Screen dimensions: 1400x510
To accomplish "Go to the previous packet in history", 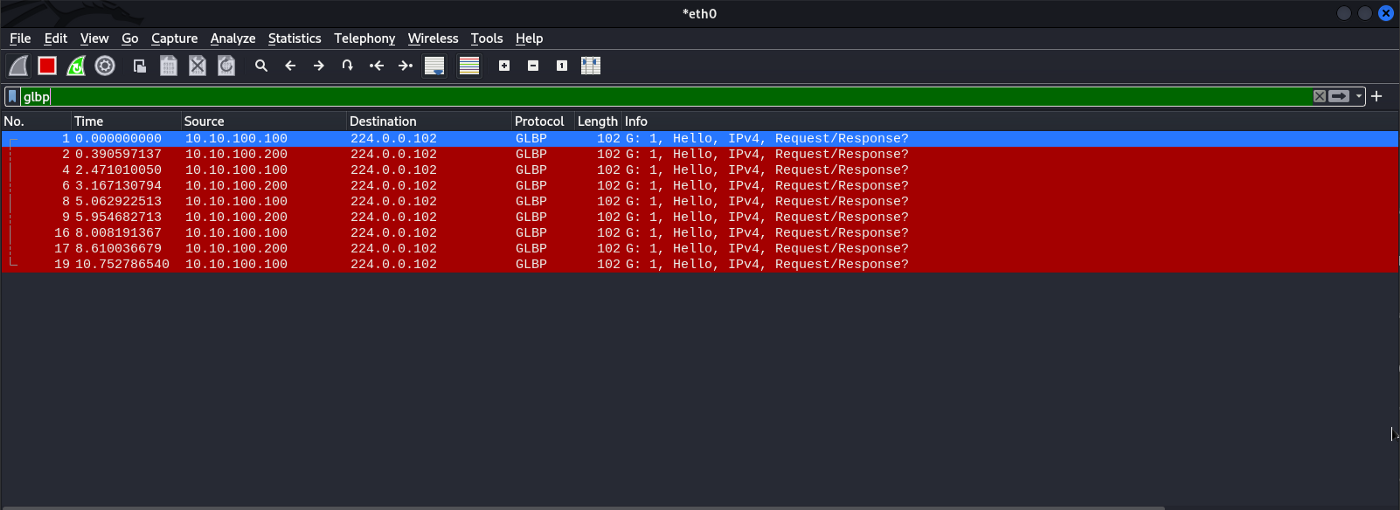I will point(290,66).
